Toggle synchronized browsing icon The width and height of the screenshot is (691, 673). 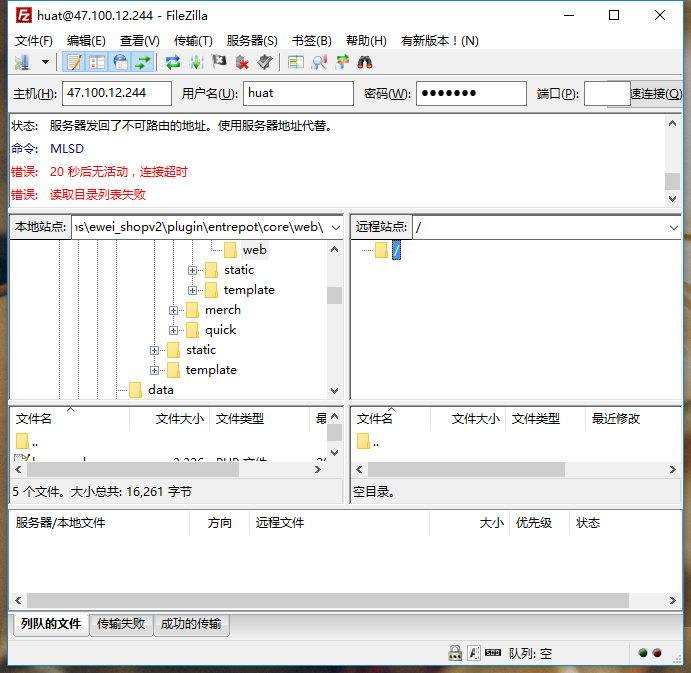coord(342,62)
